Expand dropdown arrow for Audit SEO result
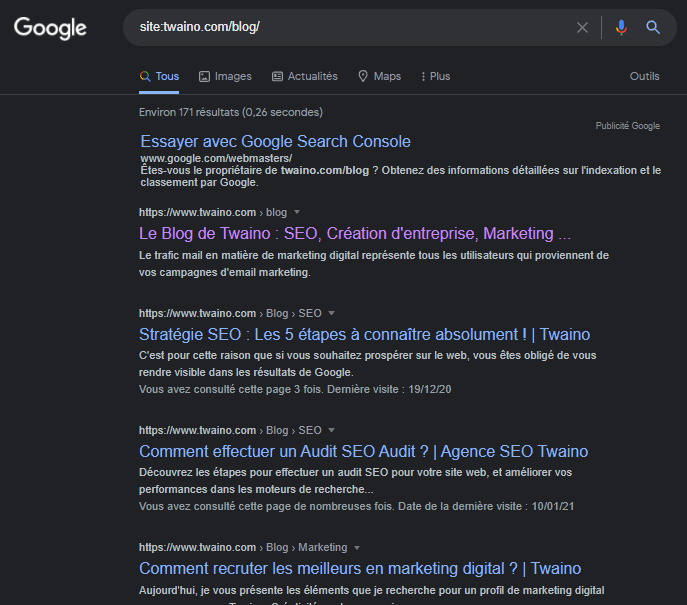 click(x=332, y=430)
